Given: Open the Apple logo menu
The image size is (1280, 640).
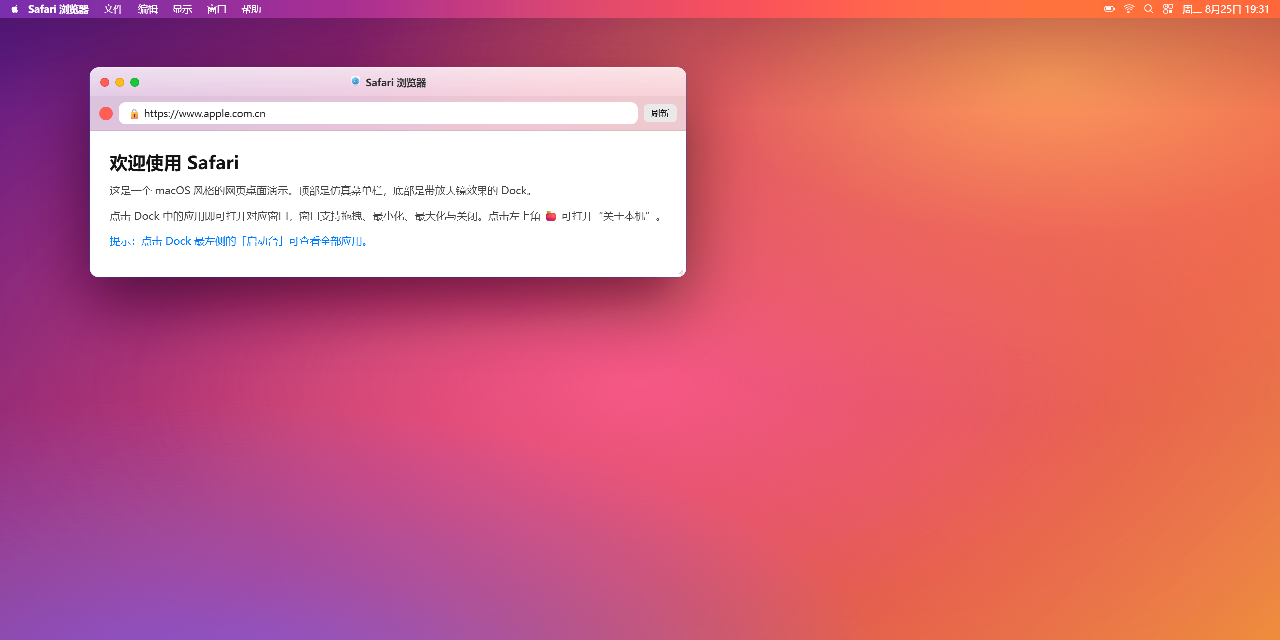Looking at the screenshot, I should 15,9.
